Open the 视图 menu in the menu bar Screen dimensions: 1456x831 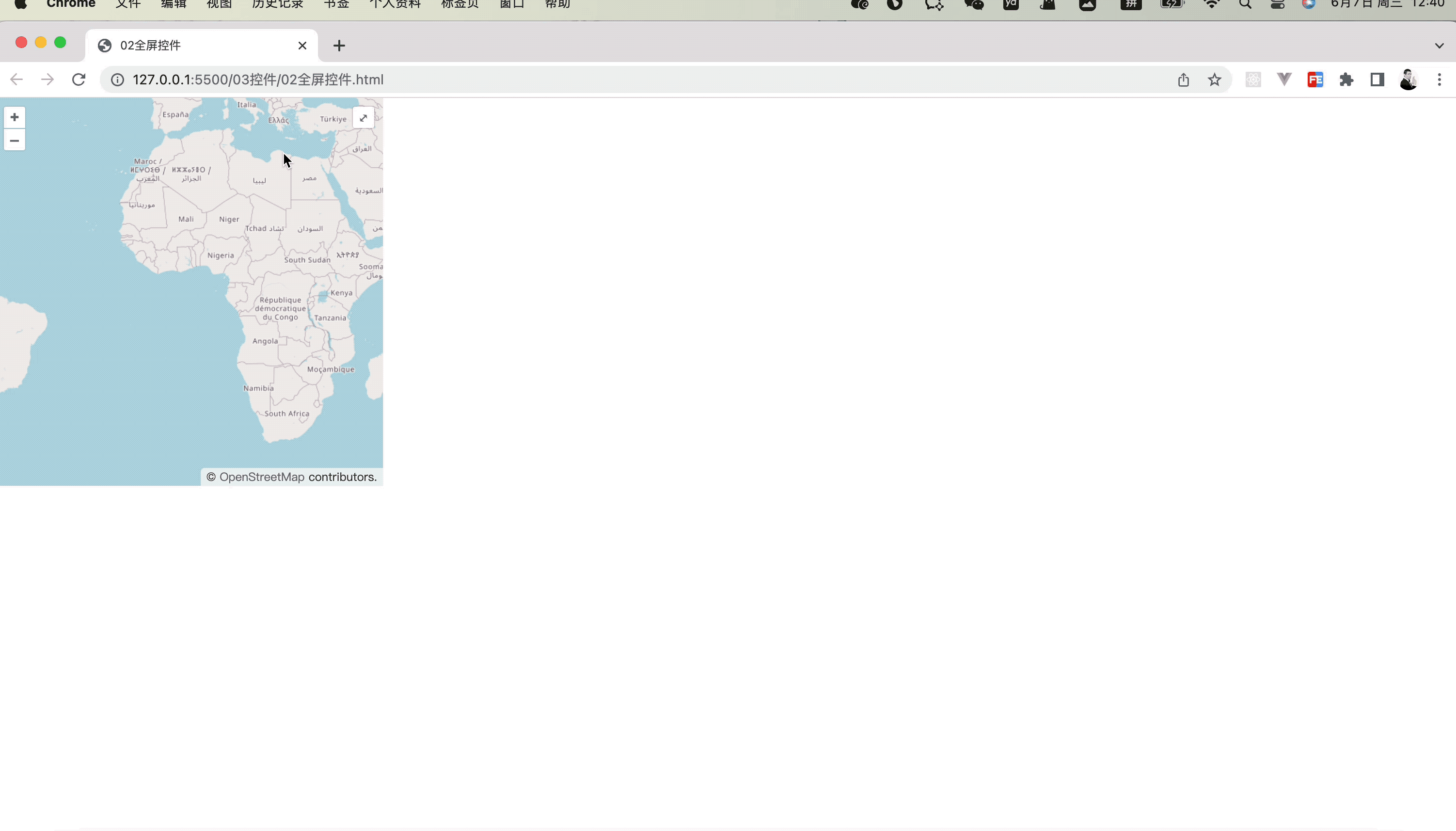click(x=219, y=4)
